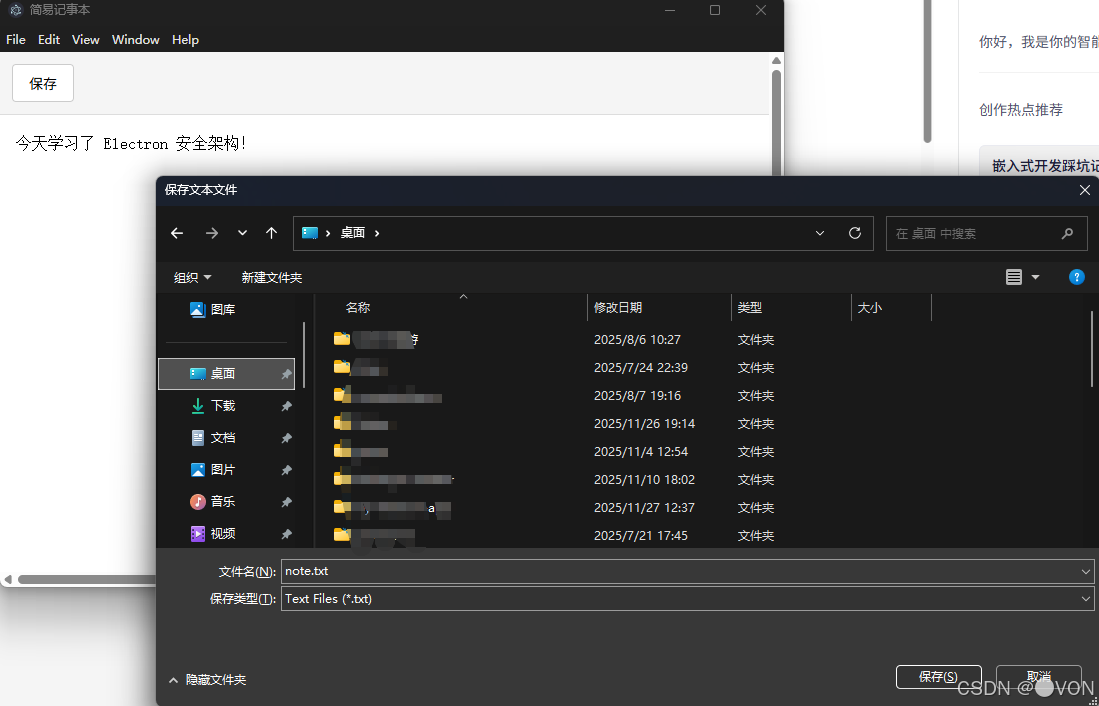
Task: Focus the 在 桌面 中搜索 search box
Action: [x=987, y=233]
